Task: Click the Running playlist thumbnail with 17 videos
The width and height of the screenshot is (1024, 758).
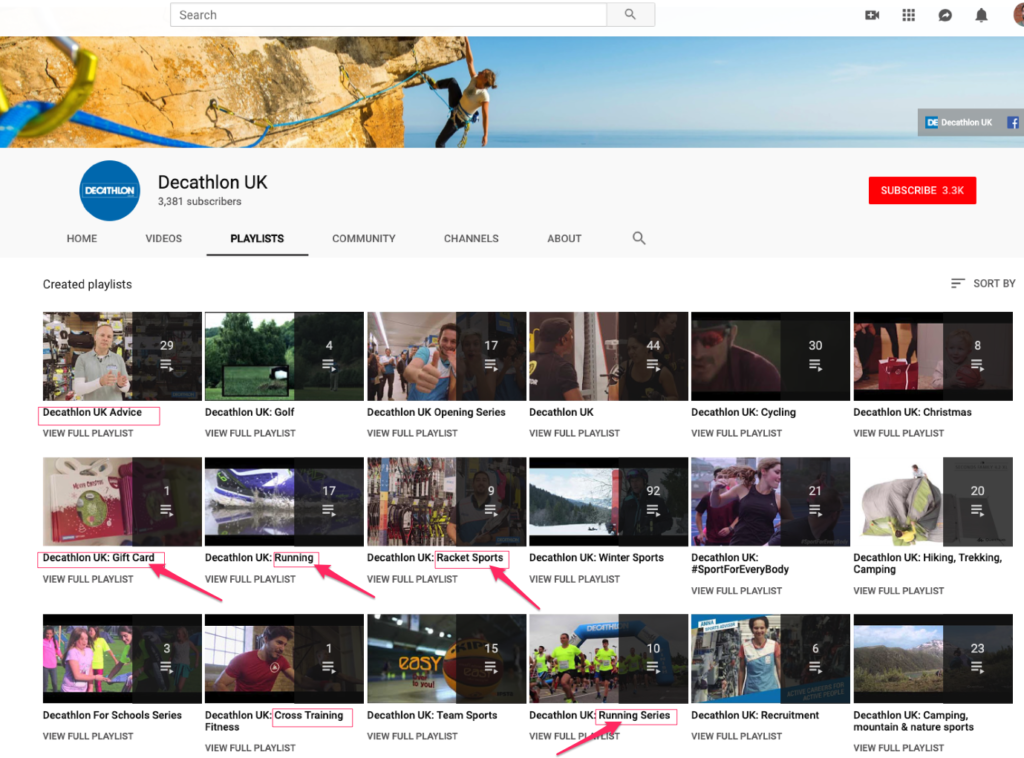Action: [x=284, y=501]
